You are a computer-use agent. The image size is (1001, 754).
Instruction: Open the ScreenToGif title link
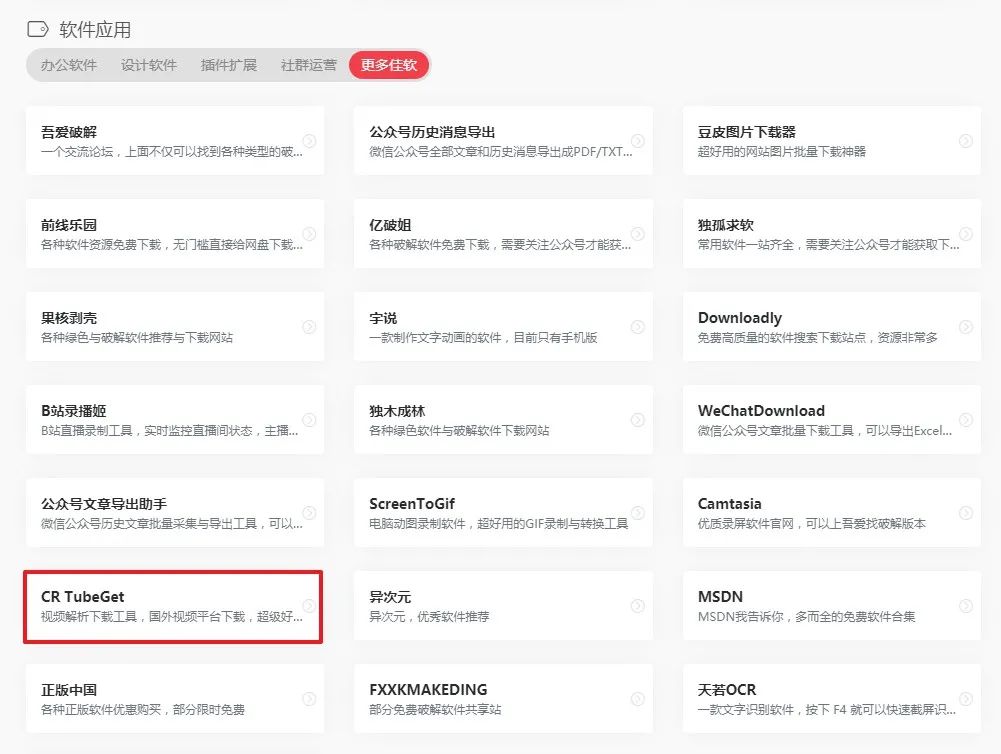click(412, 504)
